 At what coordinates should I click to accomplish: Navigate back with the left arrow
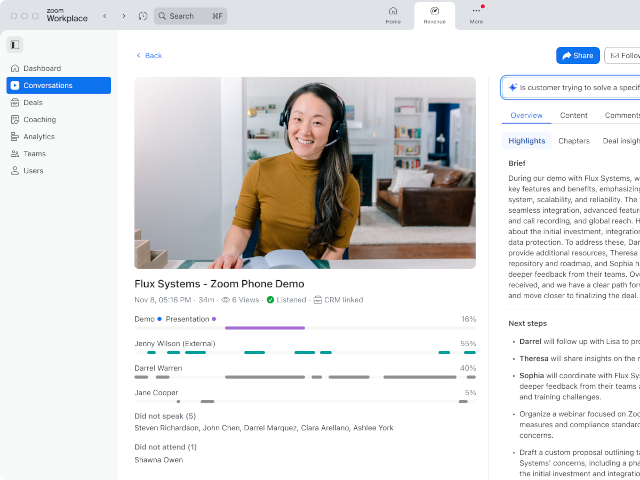tap(105, 16)
